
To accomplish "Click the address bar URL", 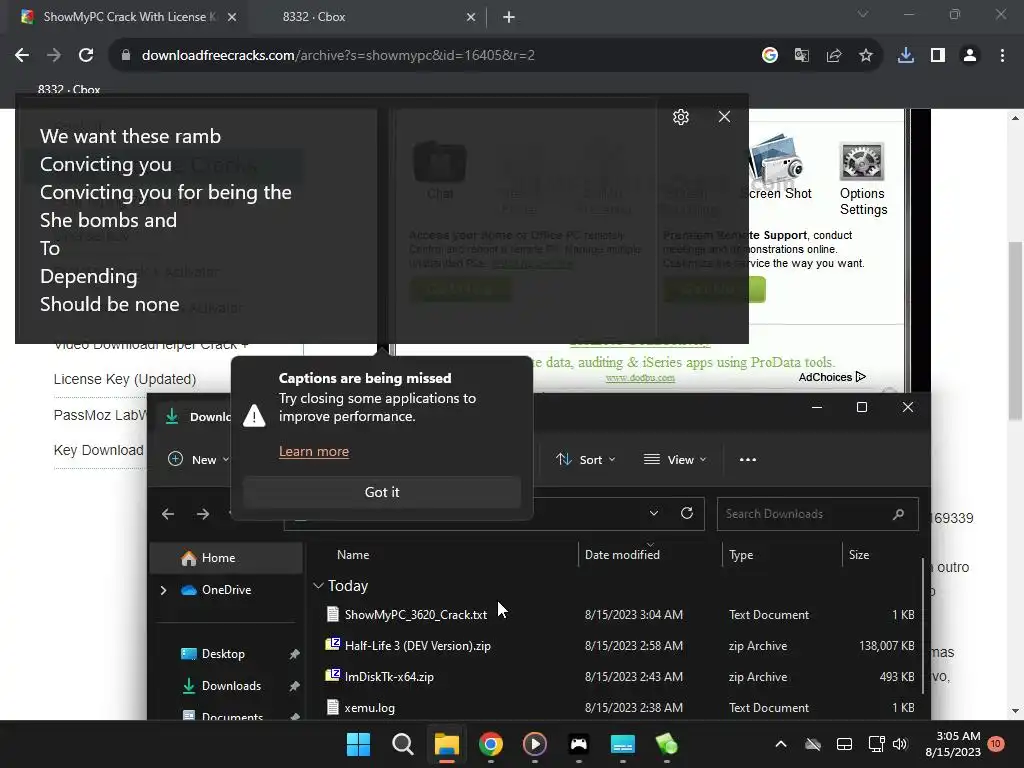I will click(x=338, y=56).
